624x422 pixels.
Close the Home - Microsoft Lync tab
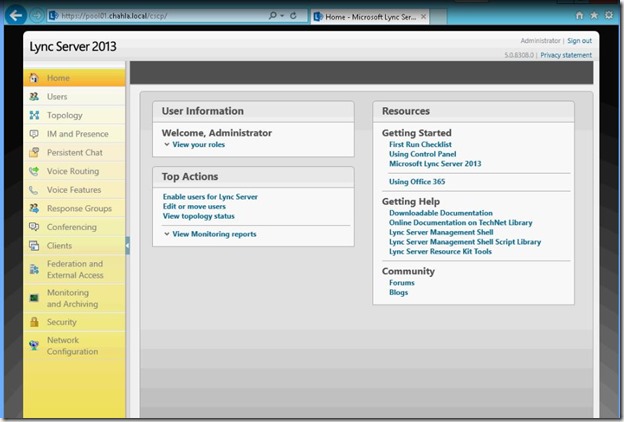[x=424, y=16]
